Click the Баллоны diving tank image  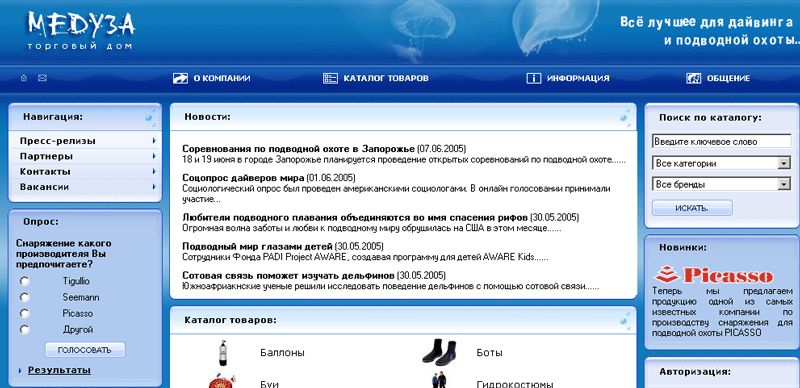click(222, 353)
